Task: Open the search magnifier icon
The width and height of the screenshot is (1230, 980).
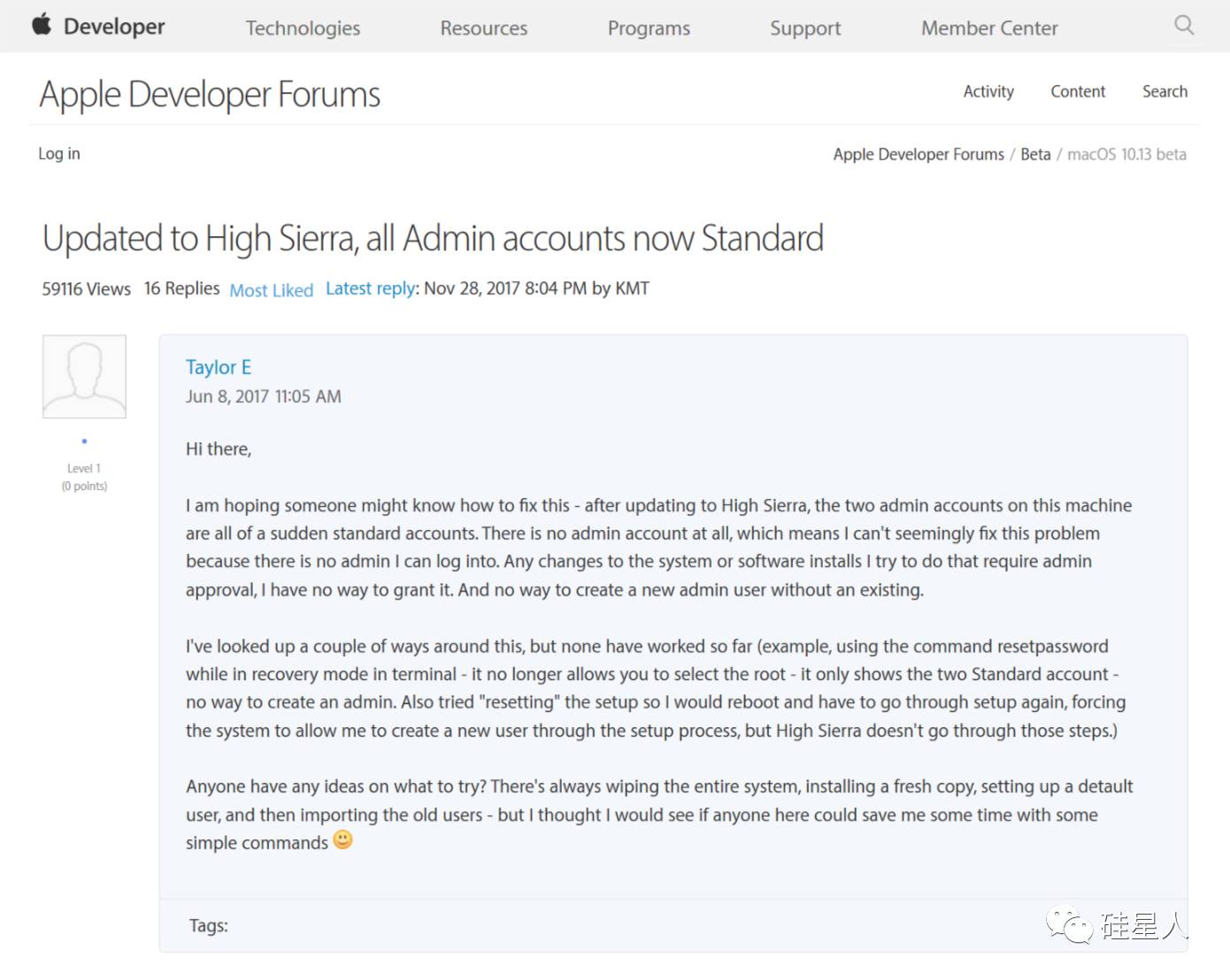Action: click(1184, 26)
